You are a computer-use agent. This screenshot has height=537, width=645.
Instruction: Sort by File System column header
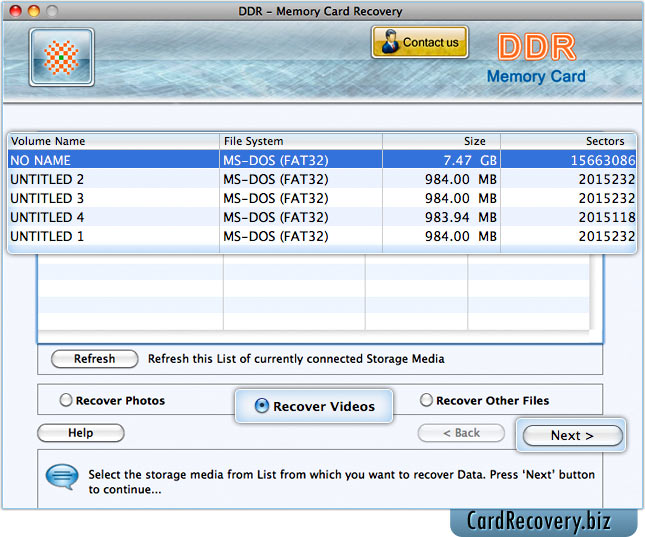[x=301, y=141]
